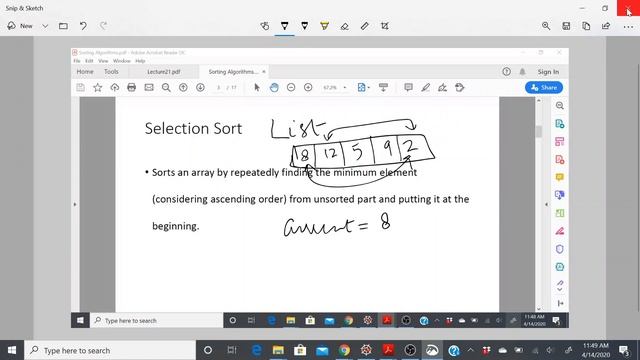Toggle the Ruler tool

[x=364, y=26]
